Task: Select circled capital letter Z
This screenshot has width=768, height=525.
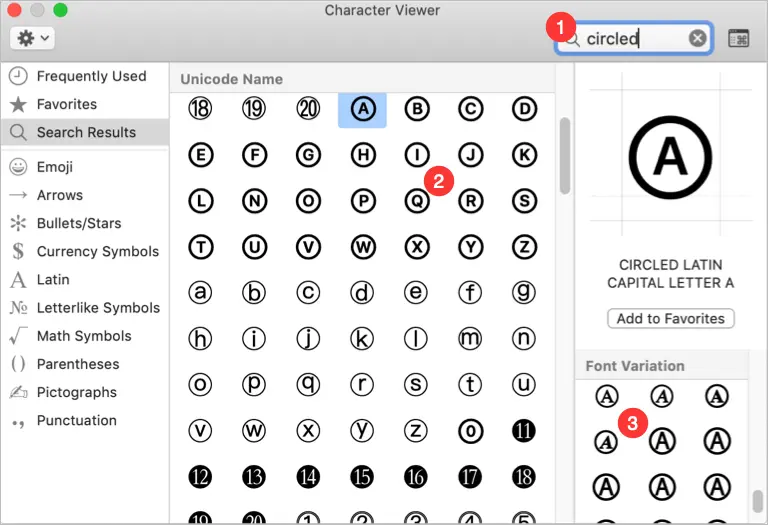Action: click(524, 247)
